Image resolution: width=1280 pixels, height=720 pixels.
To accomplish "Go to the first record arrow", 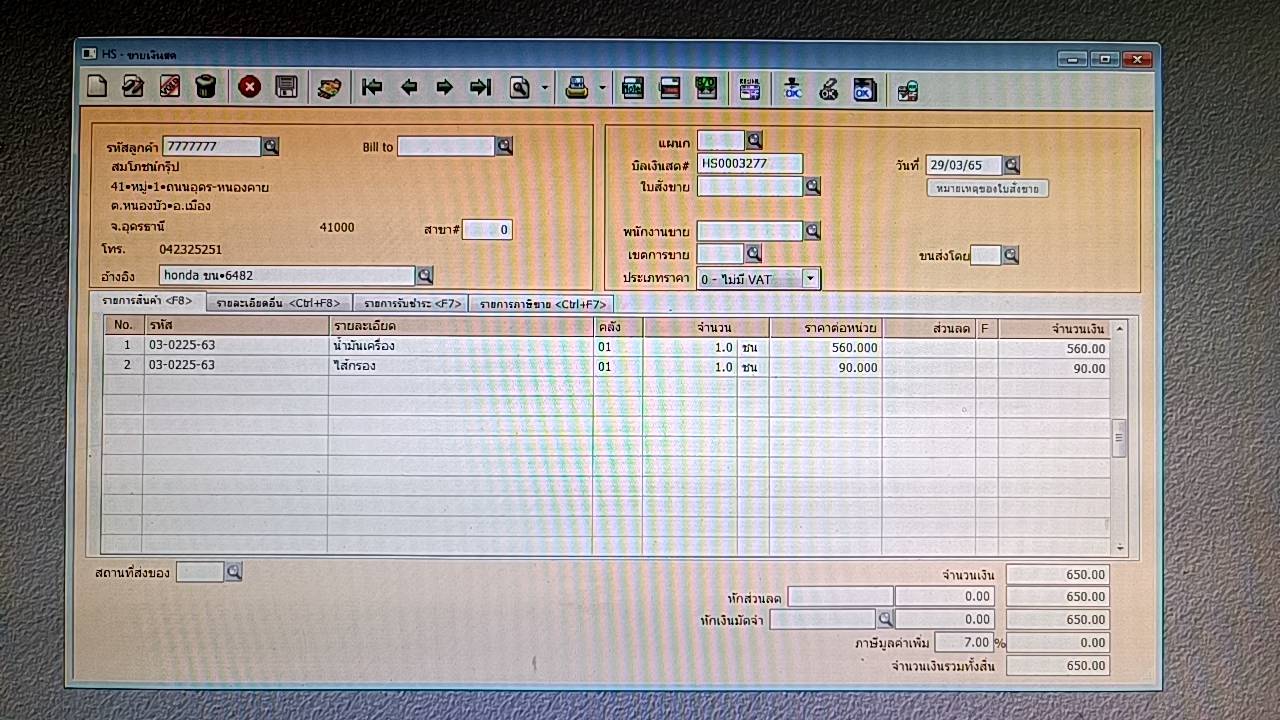I will click(372, 87).
